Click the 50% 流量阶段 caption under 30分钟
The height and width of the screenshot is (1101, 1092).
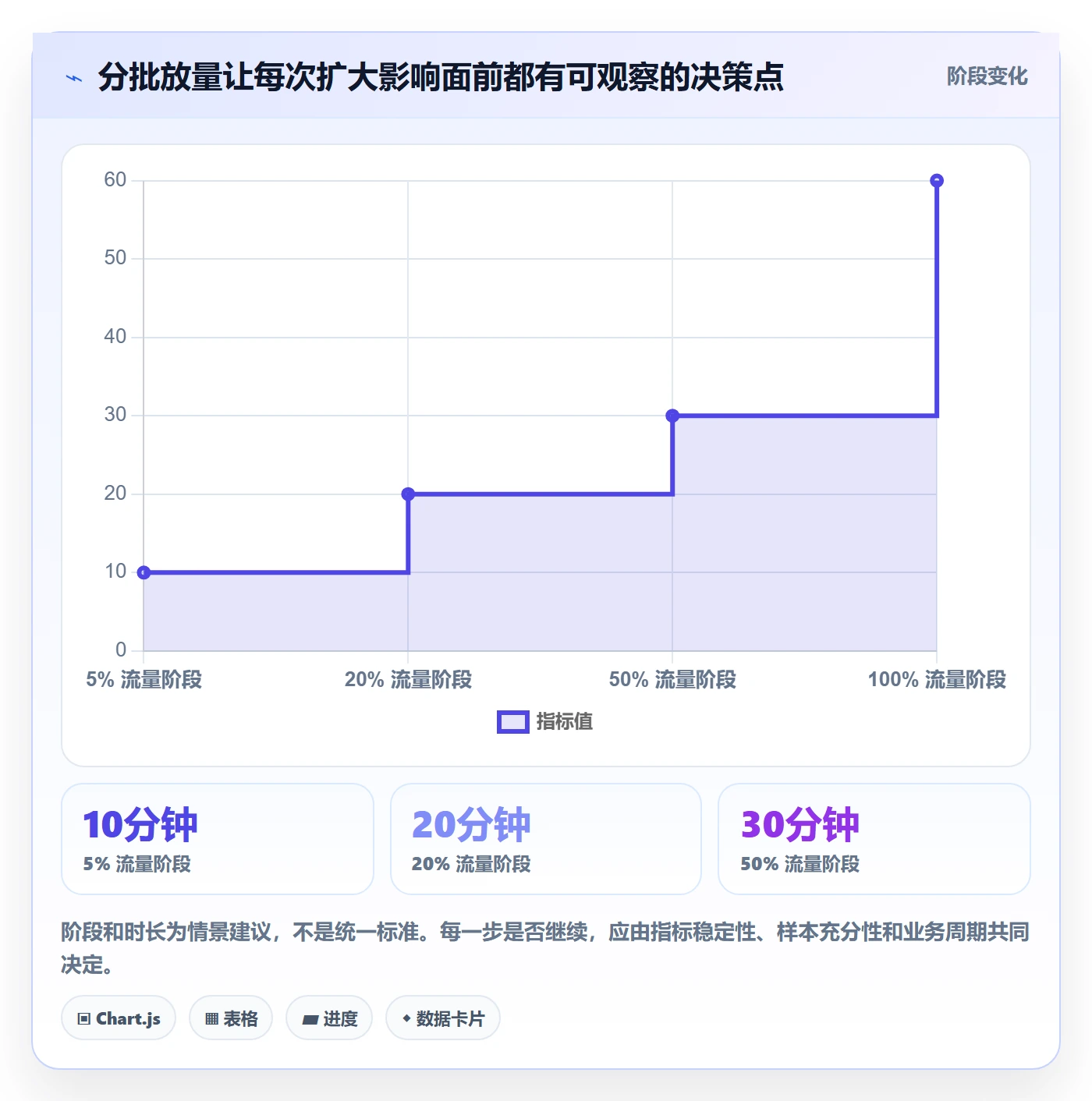pos(800,864)
